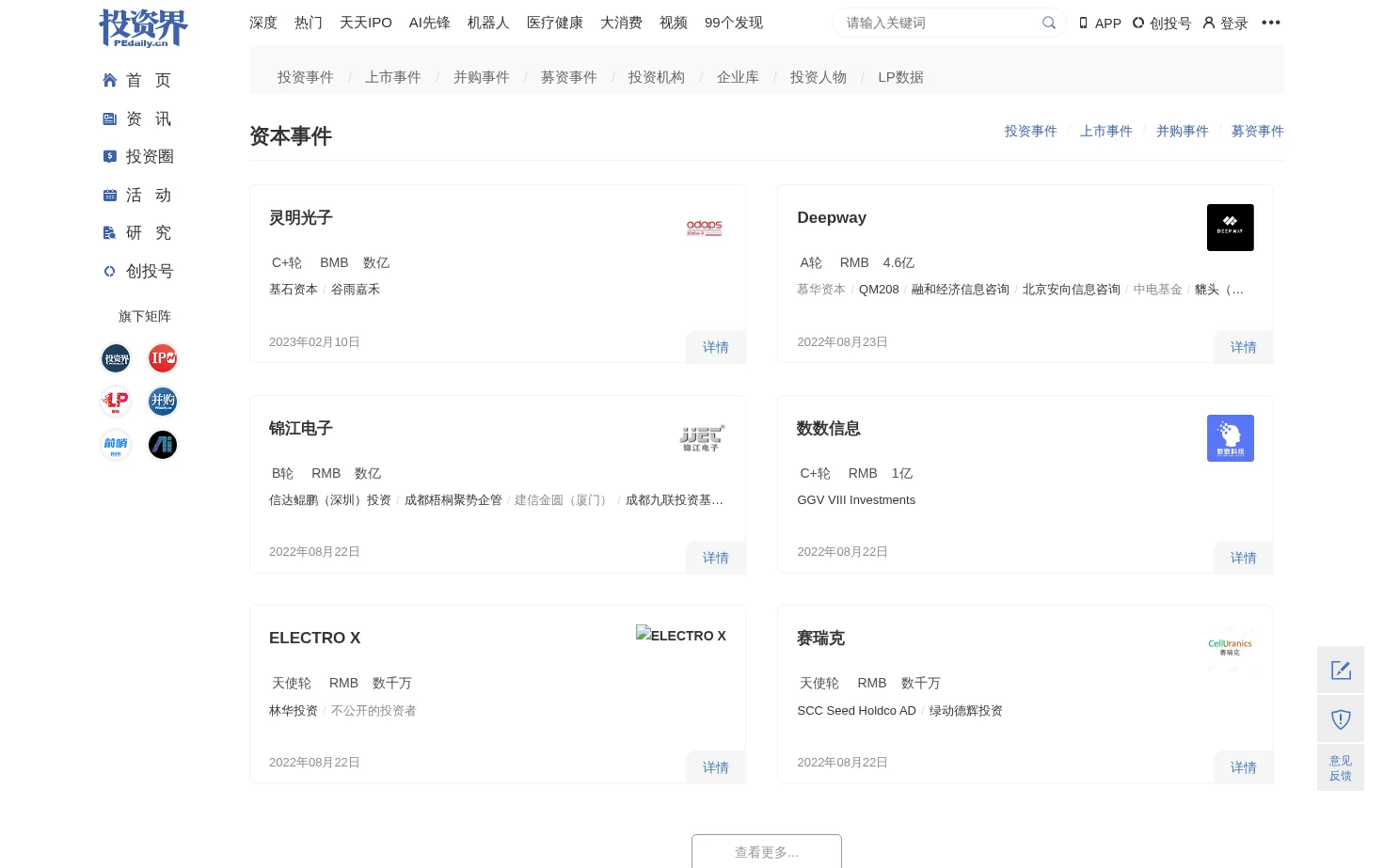Open 详情 for 锦江电子
This screenshot has width=1383, height=868.
click(716, 558)
